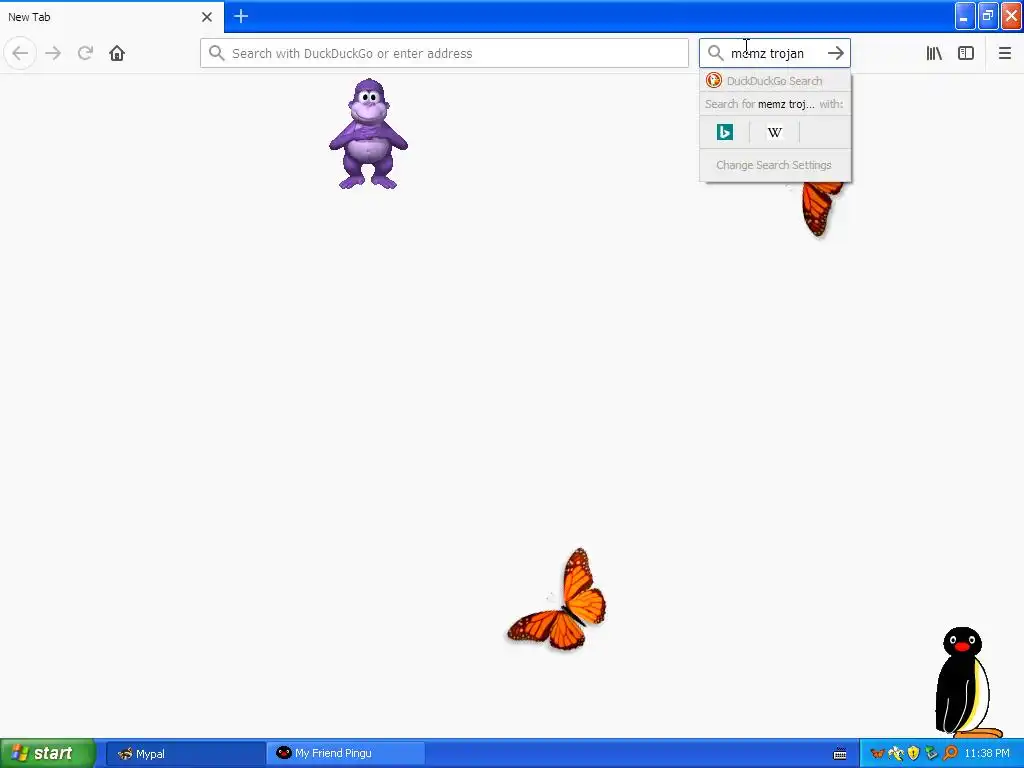Open the yellow security shield tray icon
1024x768 pixels.
(x=914, y=754)
